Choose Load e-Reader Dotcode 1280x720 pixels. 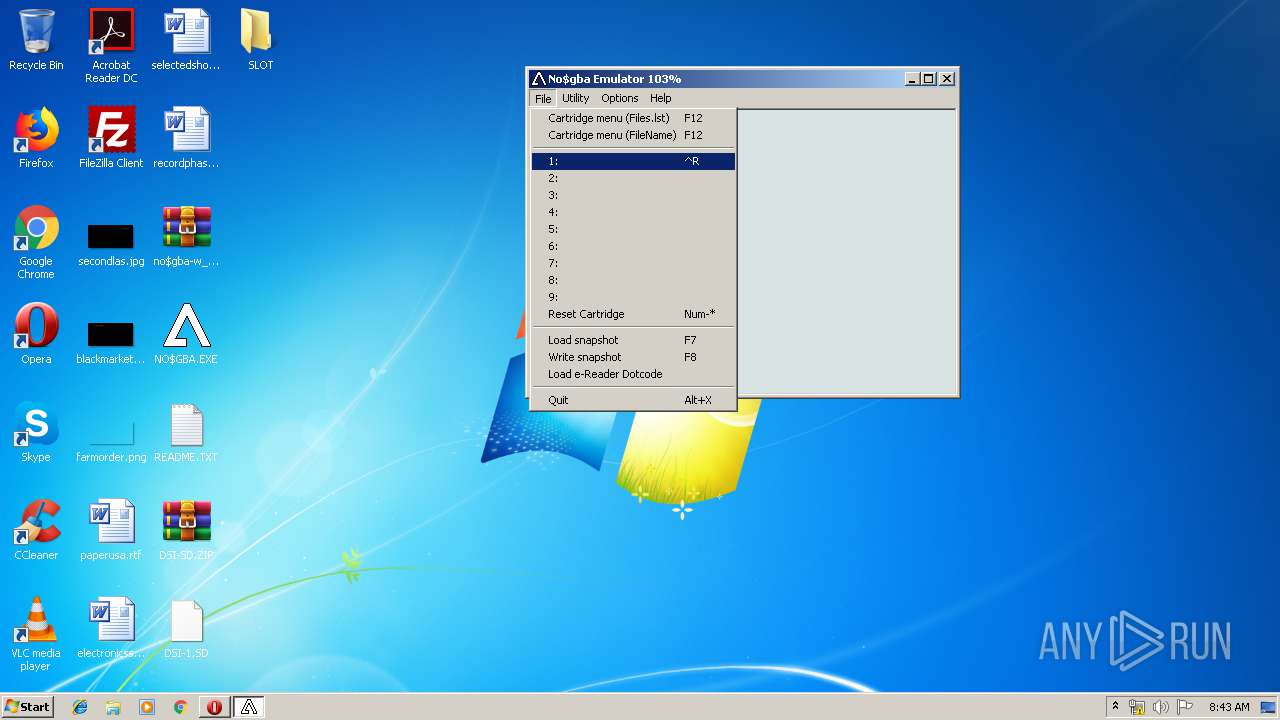(x=633, y=374)
